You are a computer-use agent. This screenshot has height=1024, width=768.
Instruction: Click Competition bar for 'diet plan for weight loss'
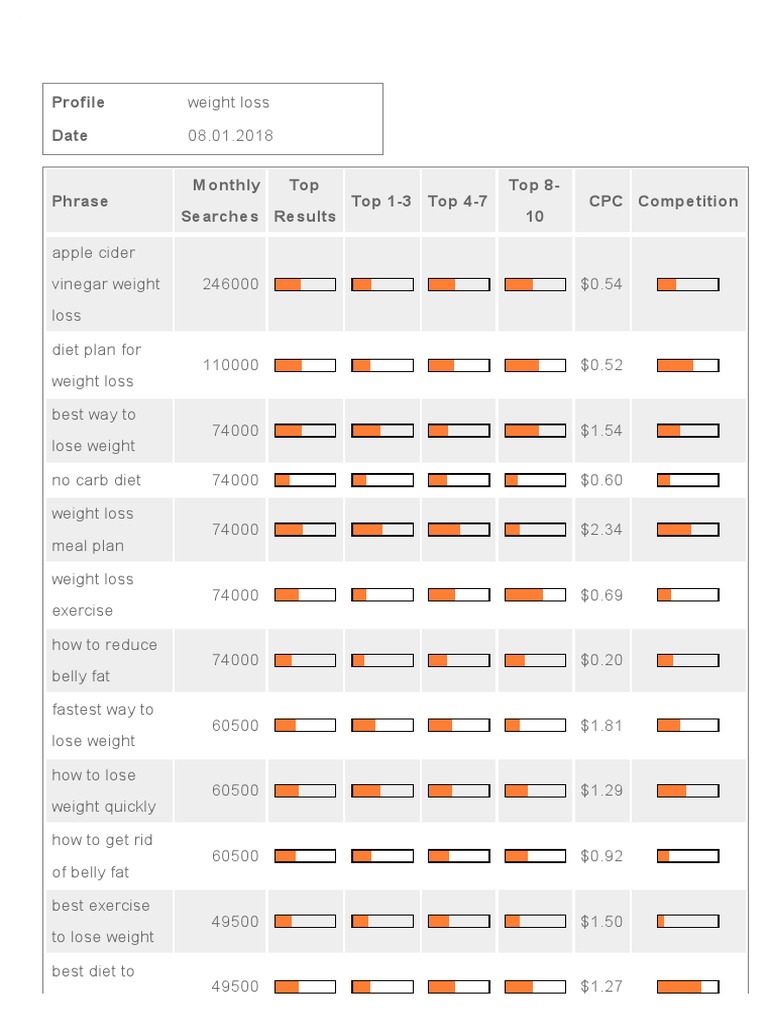(x=688, y=365)
